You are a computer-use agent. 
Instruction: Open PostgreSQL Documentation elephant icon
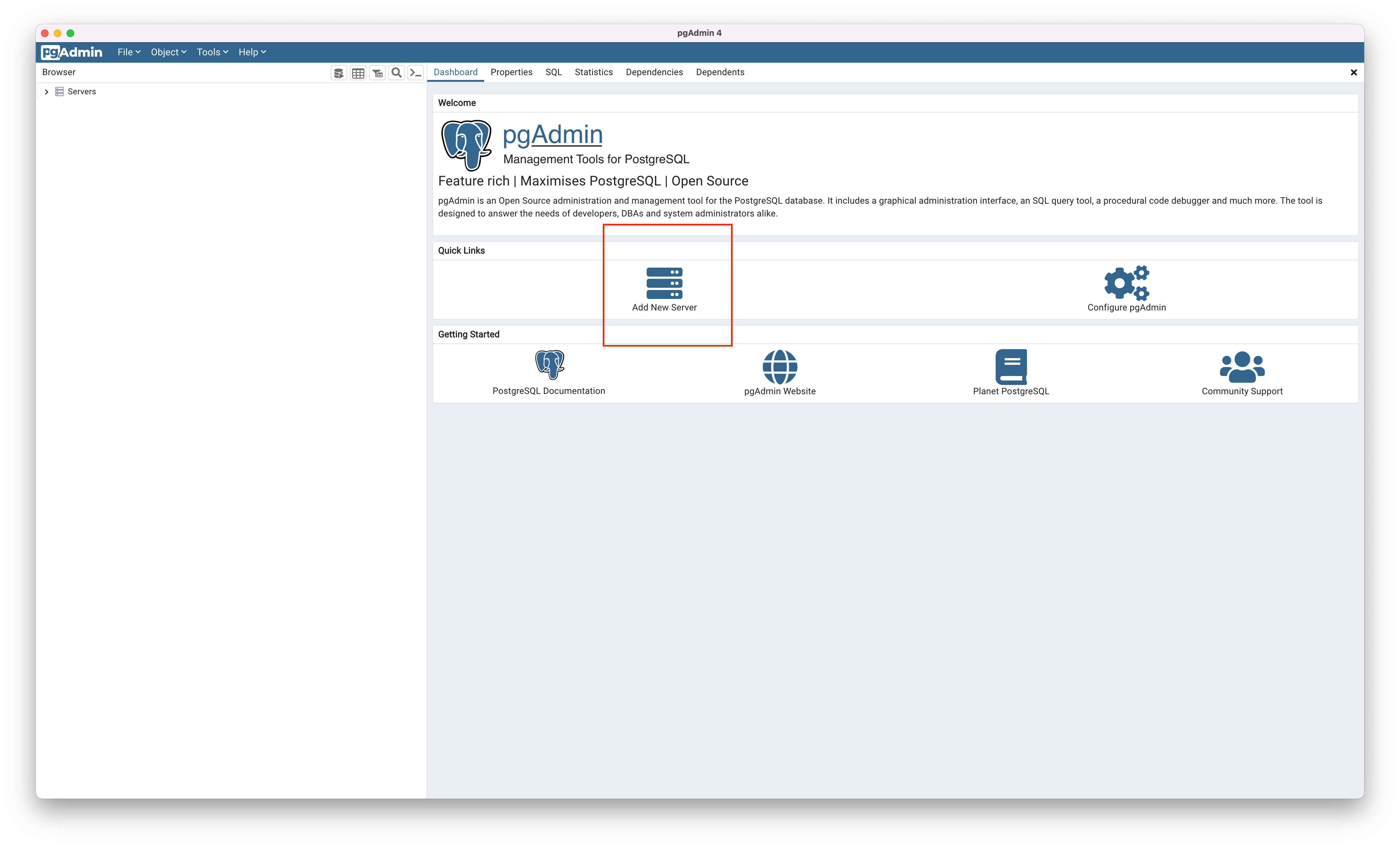tap(549, 365)
